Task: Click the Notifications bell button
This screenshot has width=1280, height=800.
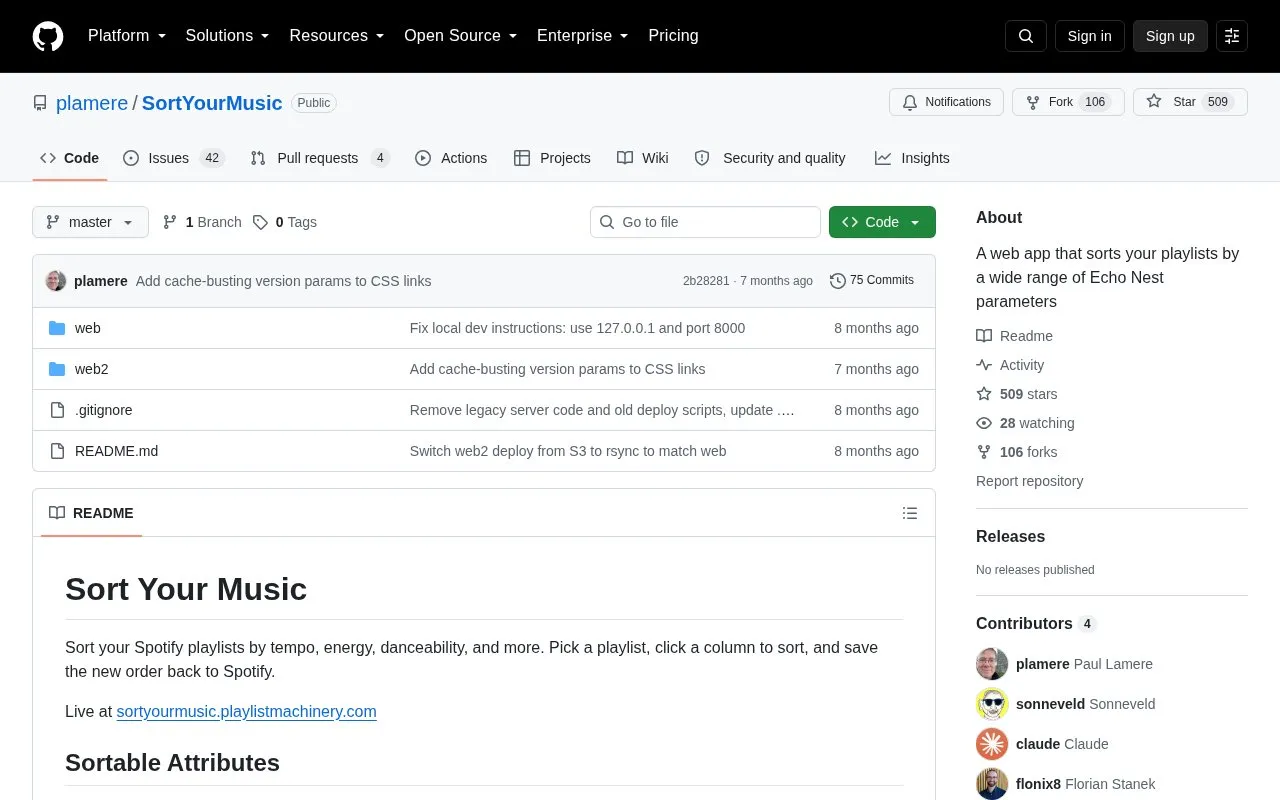Action: tap(946, 102)
